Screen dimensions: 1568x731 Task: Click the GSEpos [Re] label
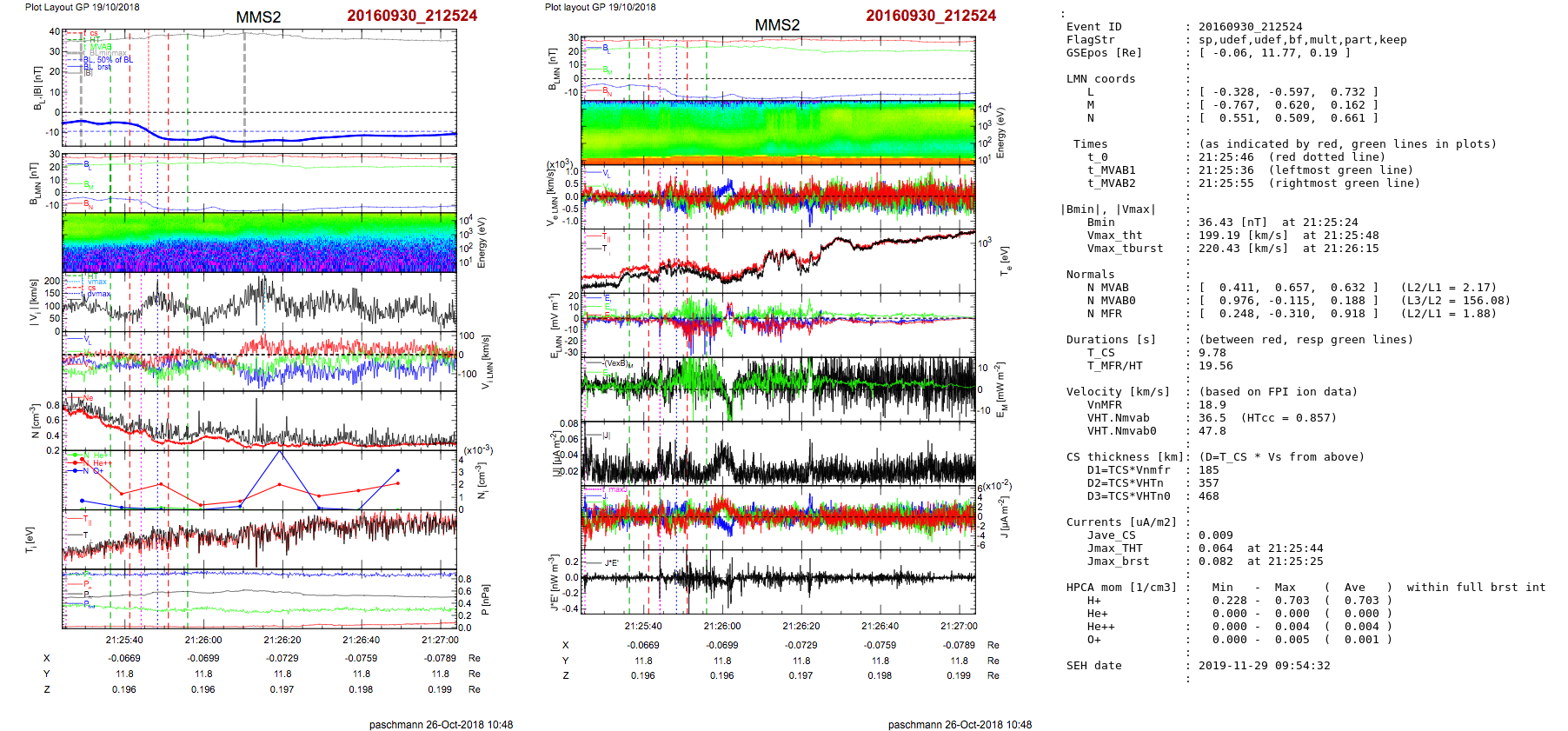click(1104, 53)
